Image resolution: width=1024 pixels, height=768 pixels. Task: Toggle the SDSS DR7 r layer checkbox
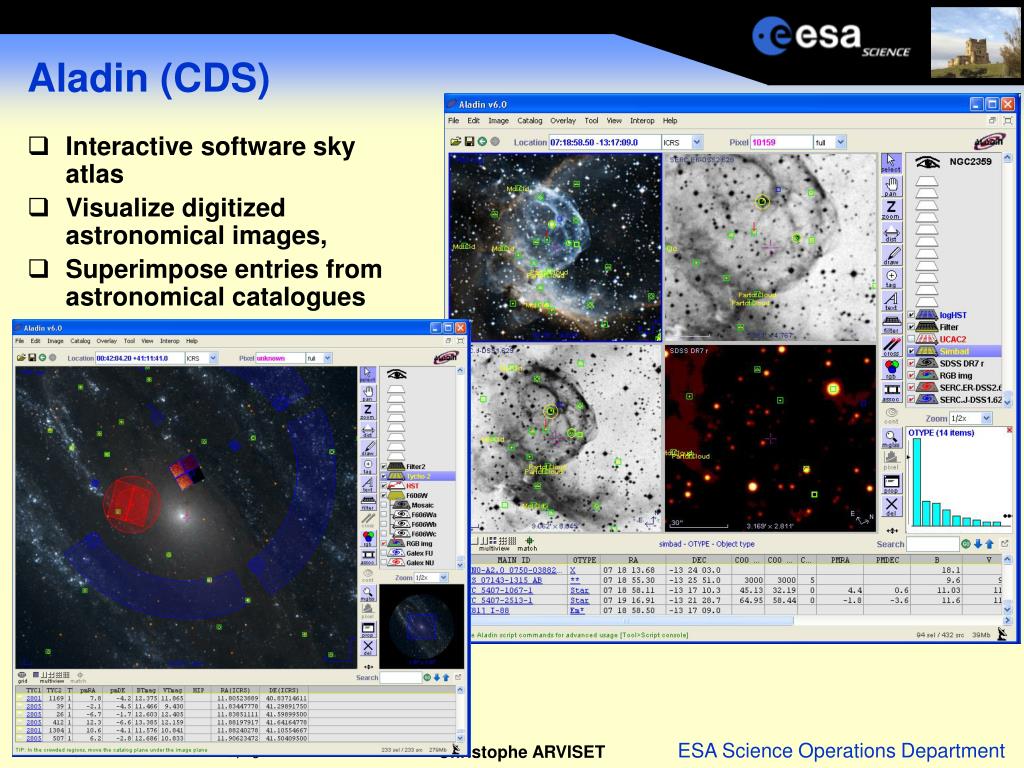click(x=911, y=364)
